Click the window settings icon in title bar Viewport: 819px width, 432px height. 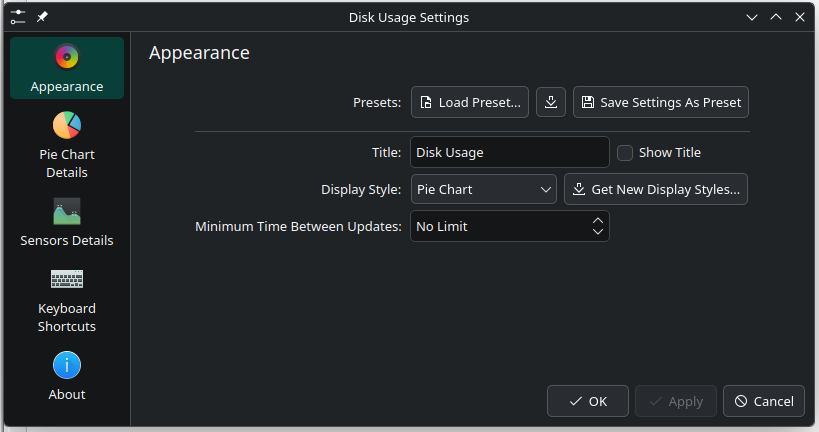click(18, 17)
